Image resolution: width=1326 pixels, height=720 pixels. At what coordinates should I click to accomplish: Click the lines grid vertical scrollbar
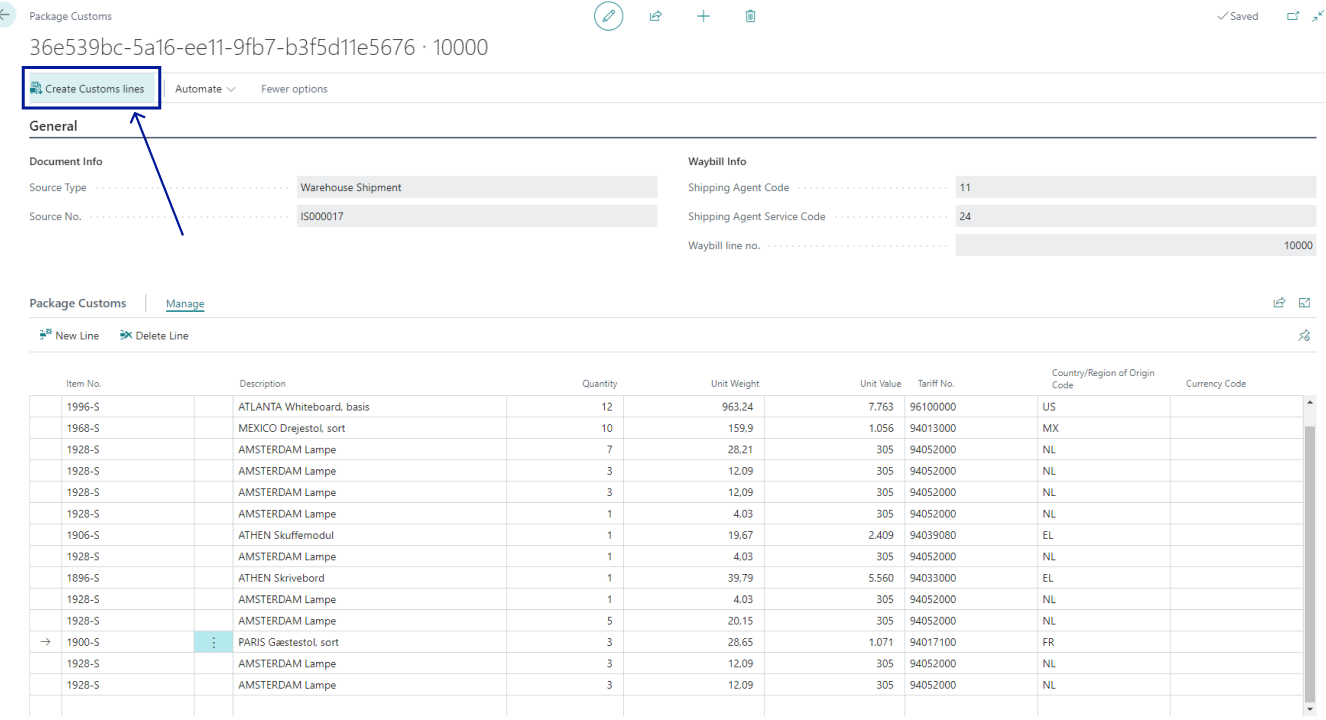pos(1310,560)
